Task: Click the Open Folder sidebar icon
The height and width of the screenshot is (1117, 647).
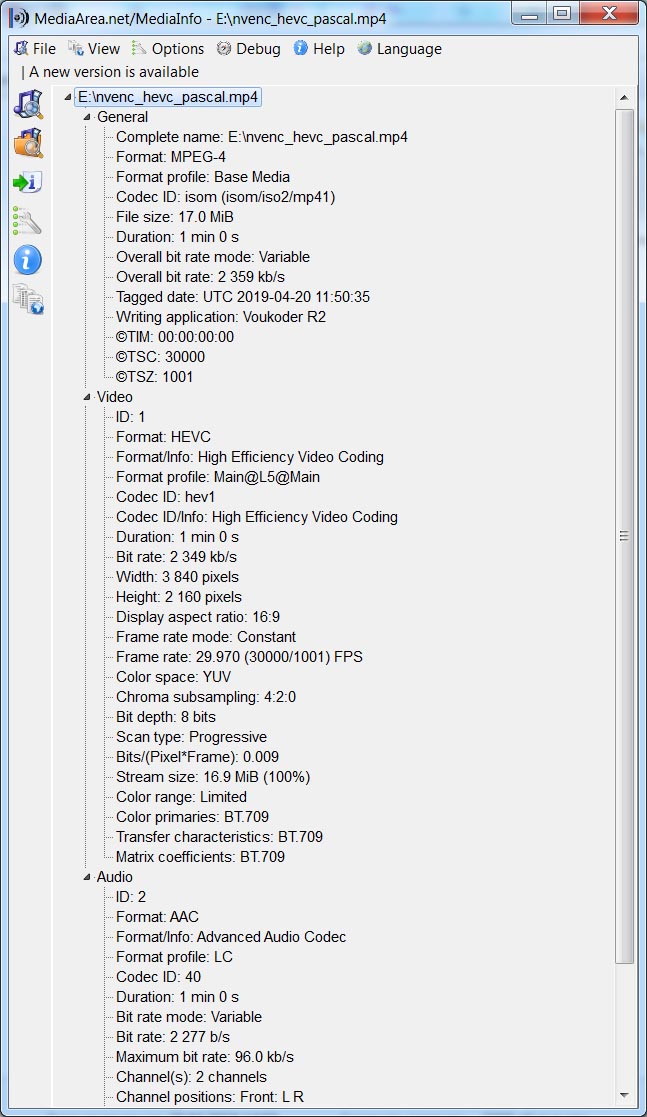Action: click(28, 143)
